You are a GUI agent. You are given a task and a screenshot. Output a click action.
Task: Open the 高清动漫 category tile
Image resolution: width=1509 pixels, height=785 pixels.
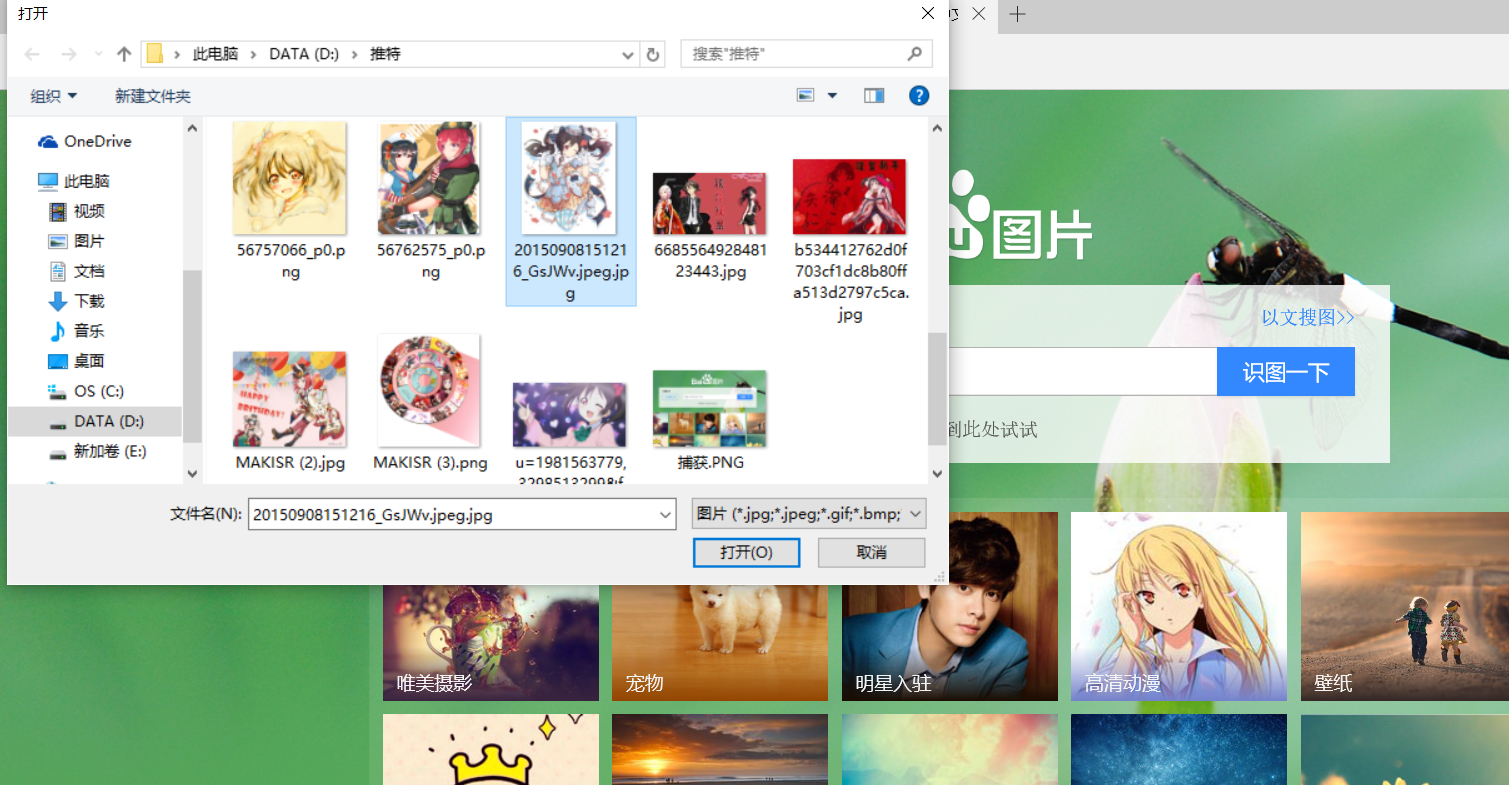point(1179,606)
